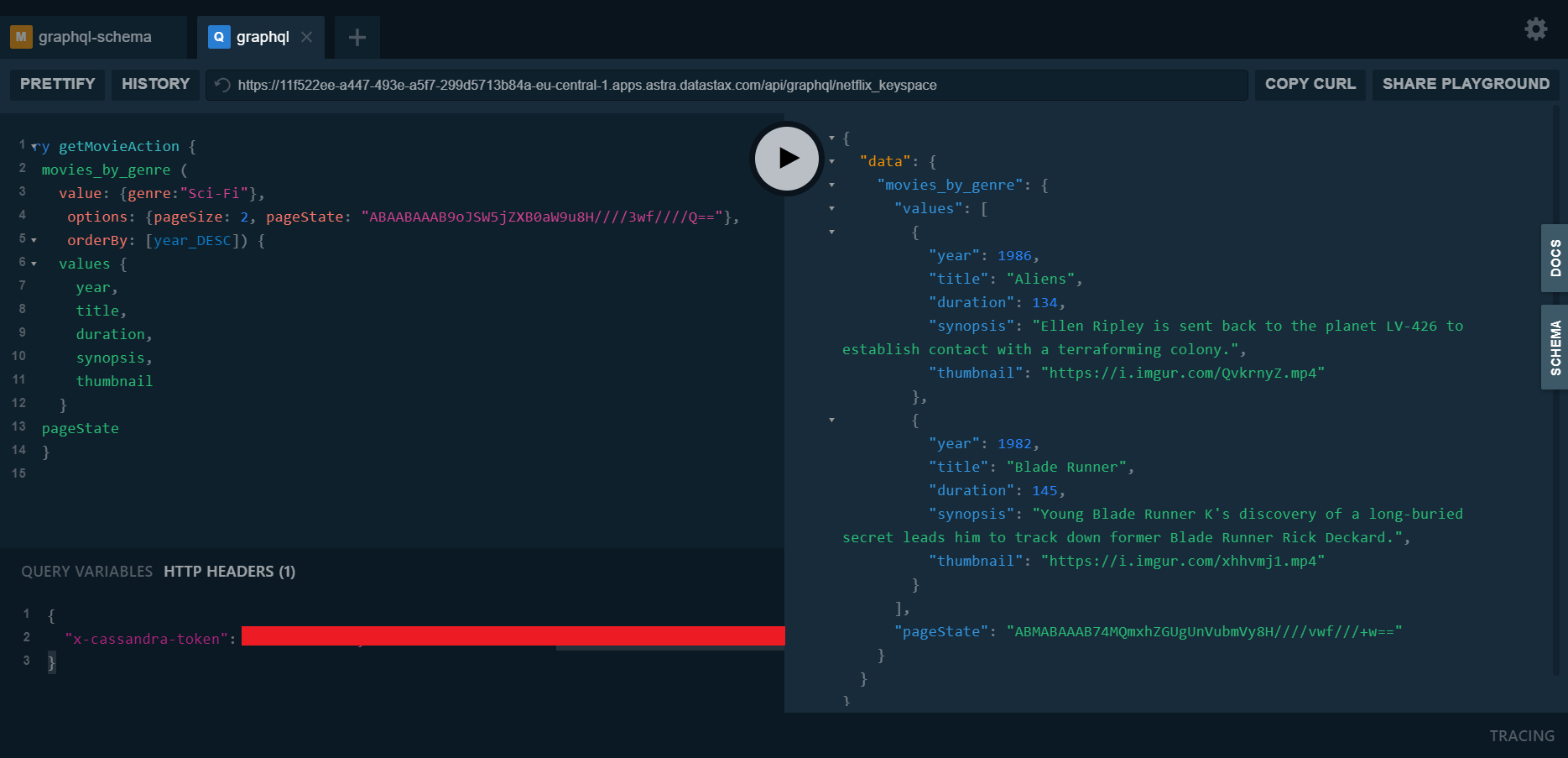Click the PRETTIFY button
Viewport: 1568px width, 758px height.
(56, 84)
